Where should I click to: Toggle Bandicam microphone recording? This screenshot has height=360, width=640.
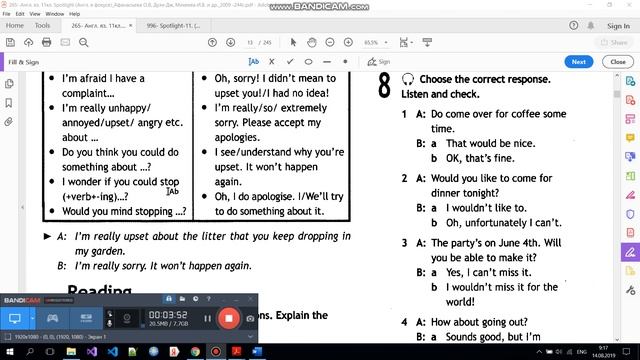pos(109,323)
